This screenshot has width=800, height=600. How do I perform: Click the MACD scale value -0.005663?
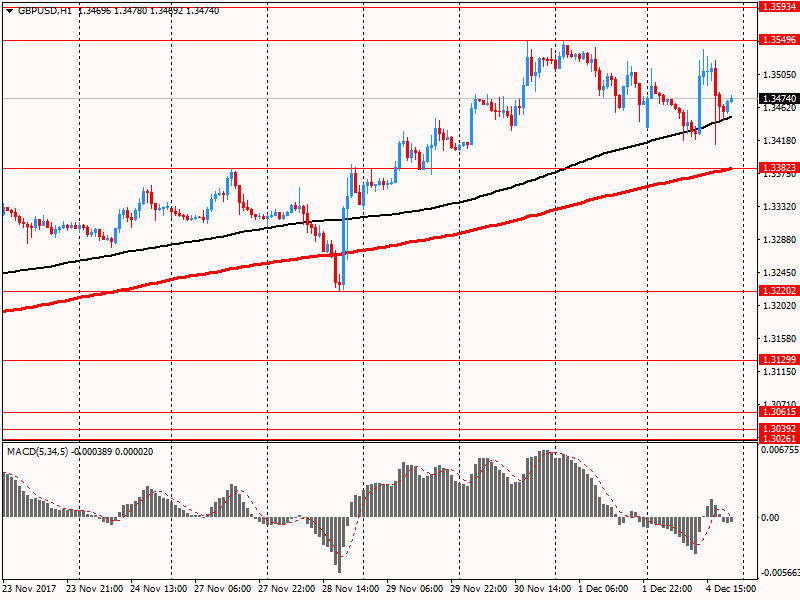point(780,573)
